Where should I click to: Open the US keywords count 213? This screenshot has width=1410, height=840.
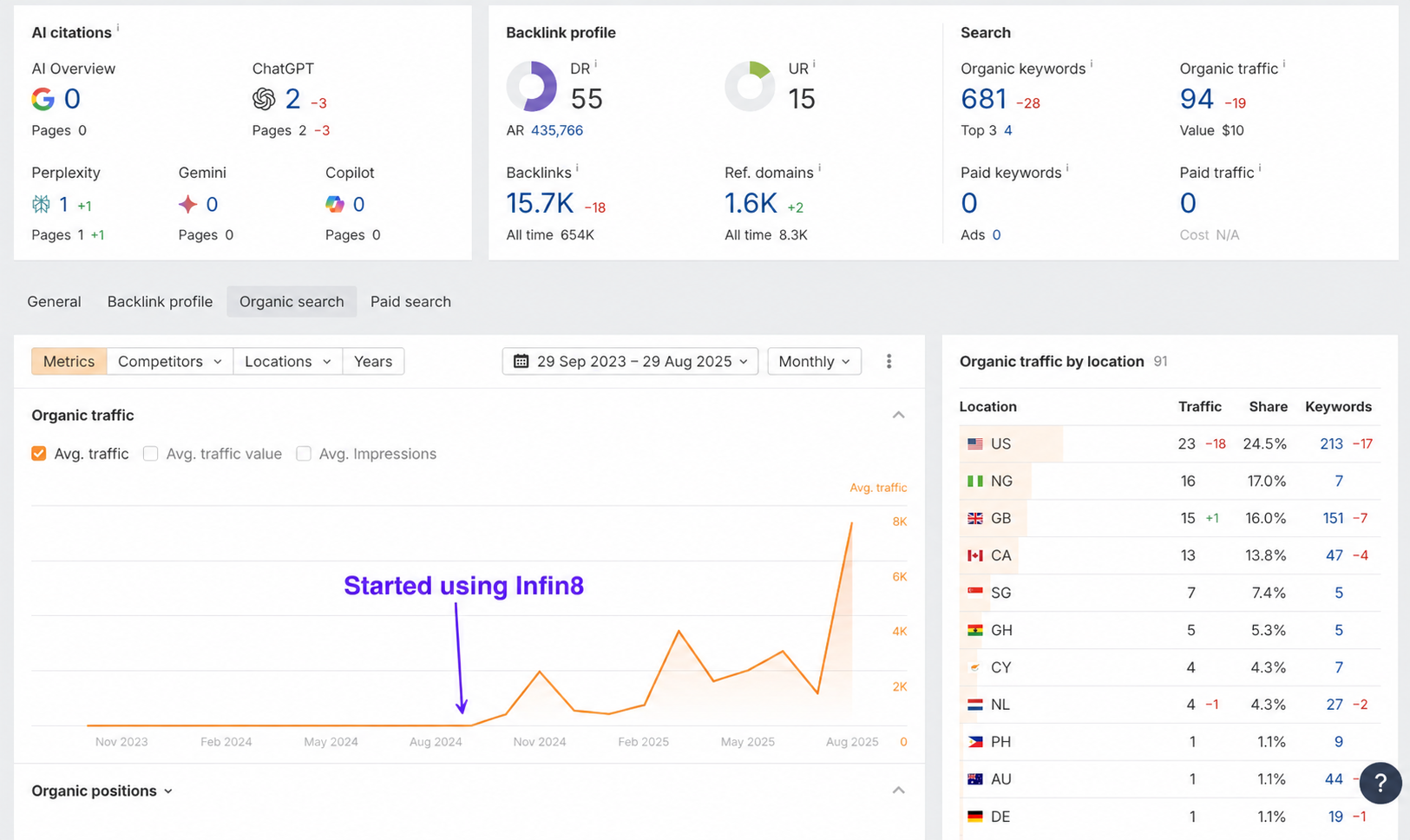pos(1331,443)
